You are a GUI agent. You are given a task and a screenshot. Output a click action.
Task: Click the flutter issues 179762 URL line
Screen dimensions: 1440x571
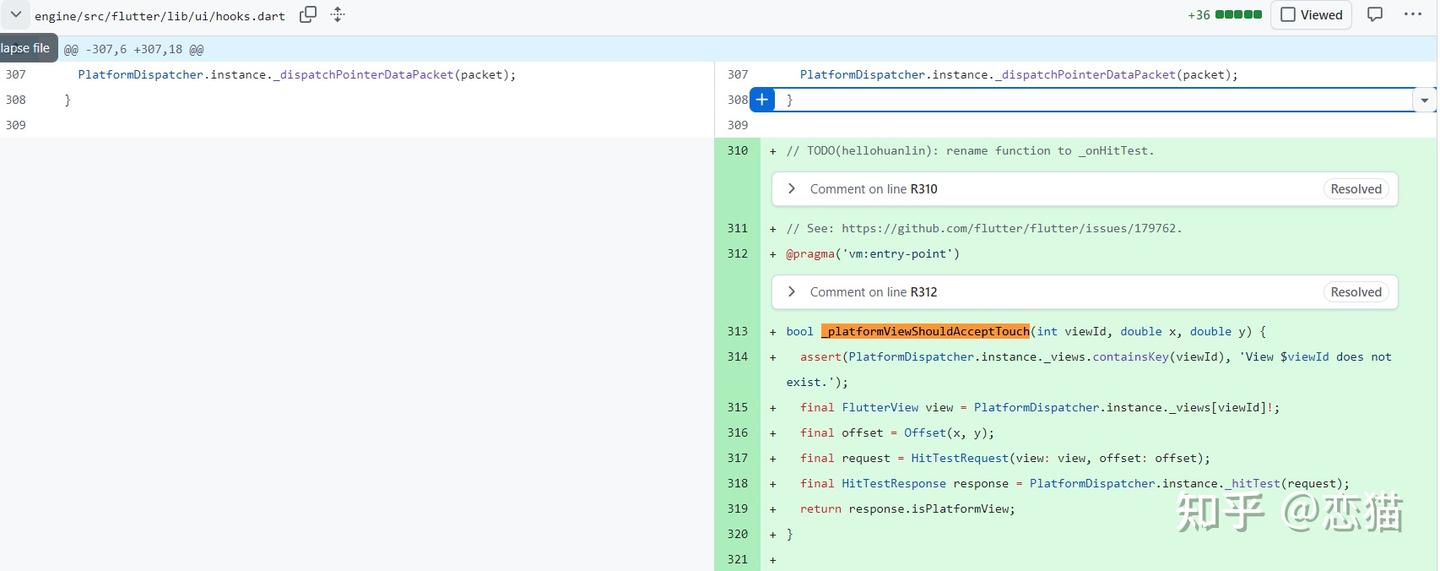tap(984, 228)
